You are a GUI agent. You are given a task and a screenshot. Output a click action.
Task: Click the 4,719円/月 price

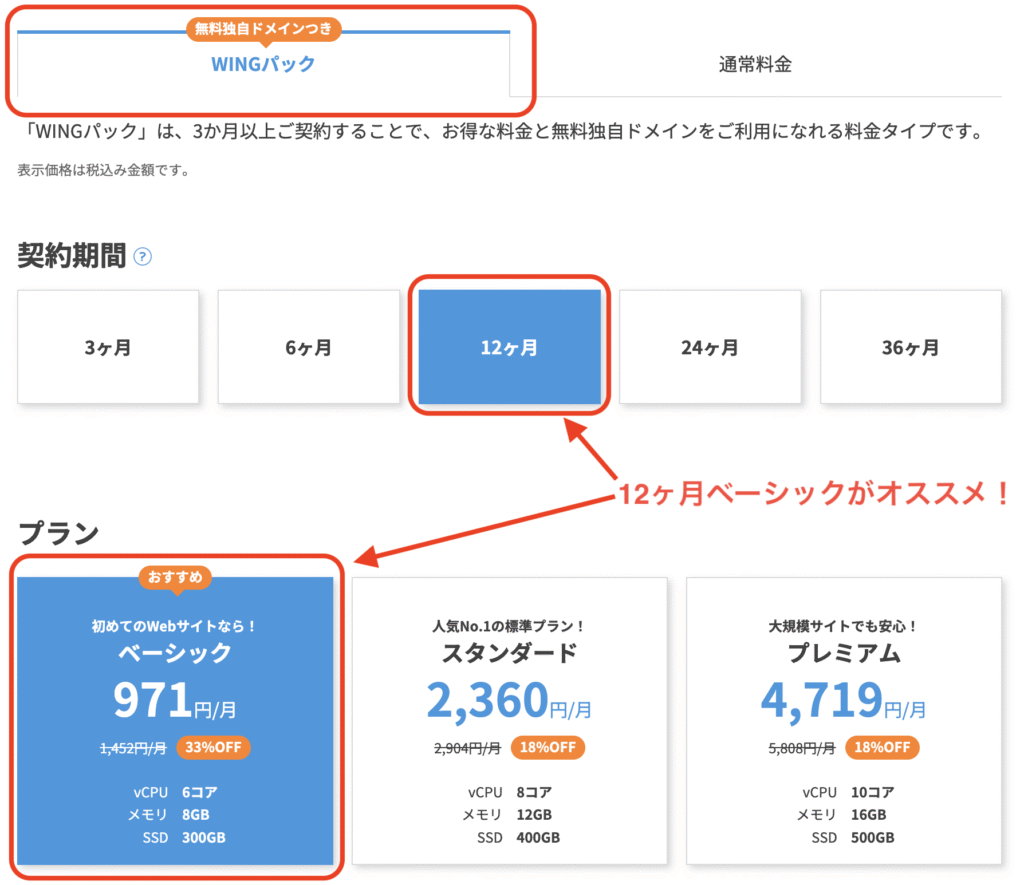pyautogui.click(x=844, y=701)
